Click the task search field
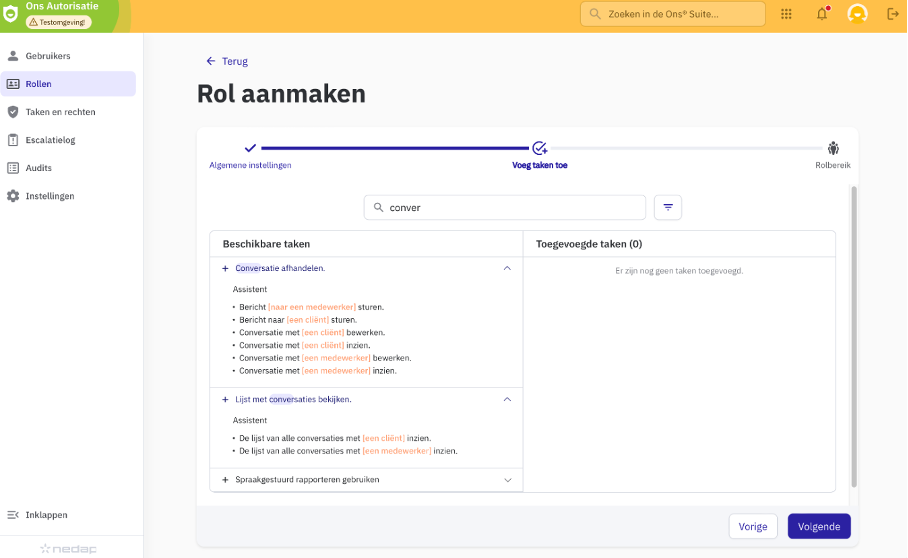Screen dimensions: 908x558 tap(510, 207)
